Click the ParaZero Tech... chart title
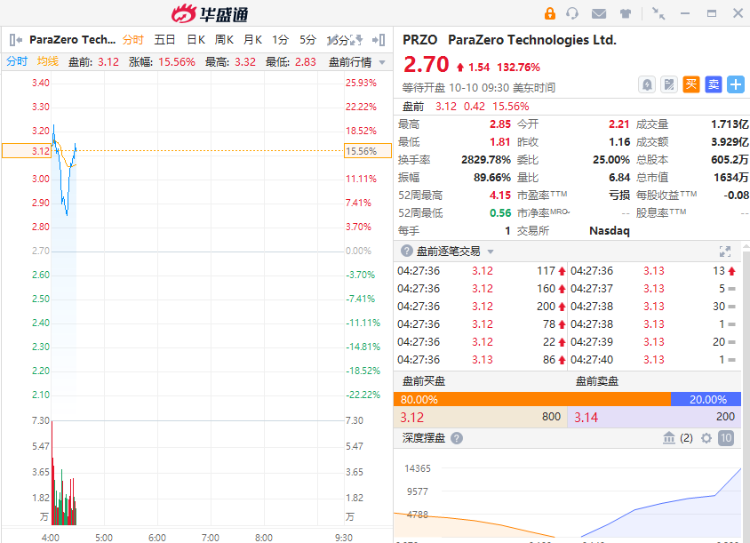Screen dimensions: 750x543 72,40
